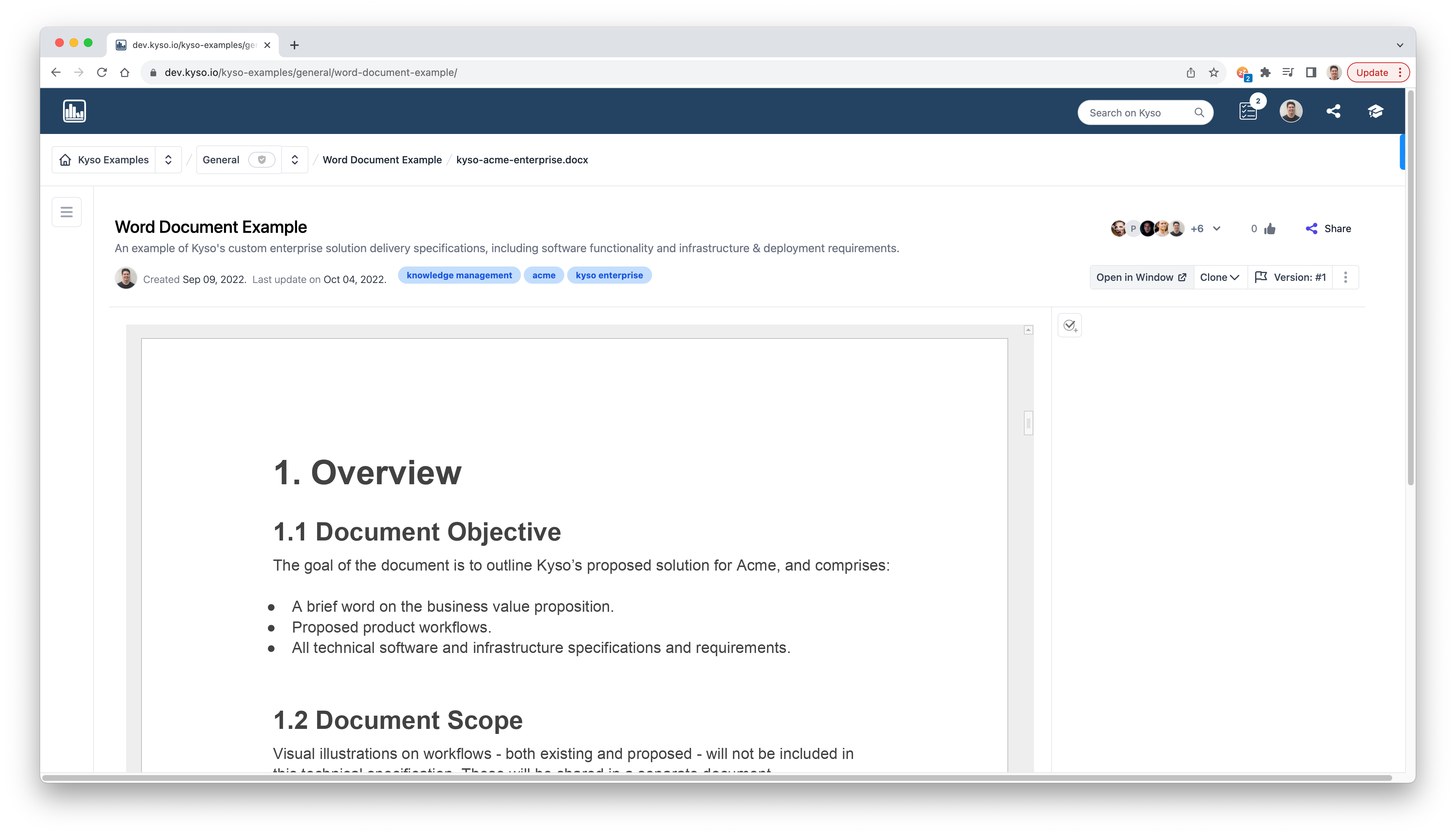The width and height of the screenshot is (1456, 836).
Task: Click the browser share page icon
Action: pyautogui.click(x=1190, y=72)
